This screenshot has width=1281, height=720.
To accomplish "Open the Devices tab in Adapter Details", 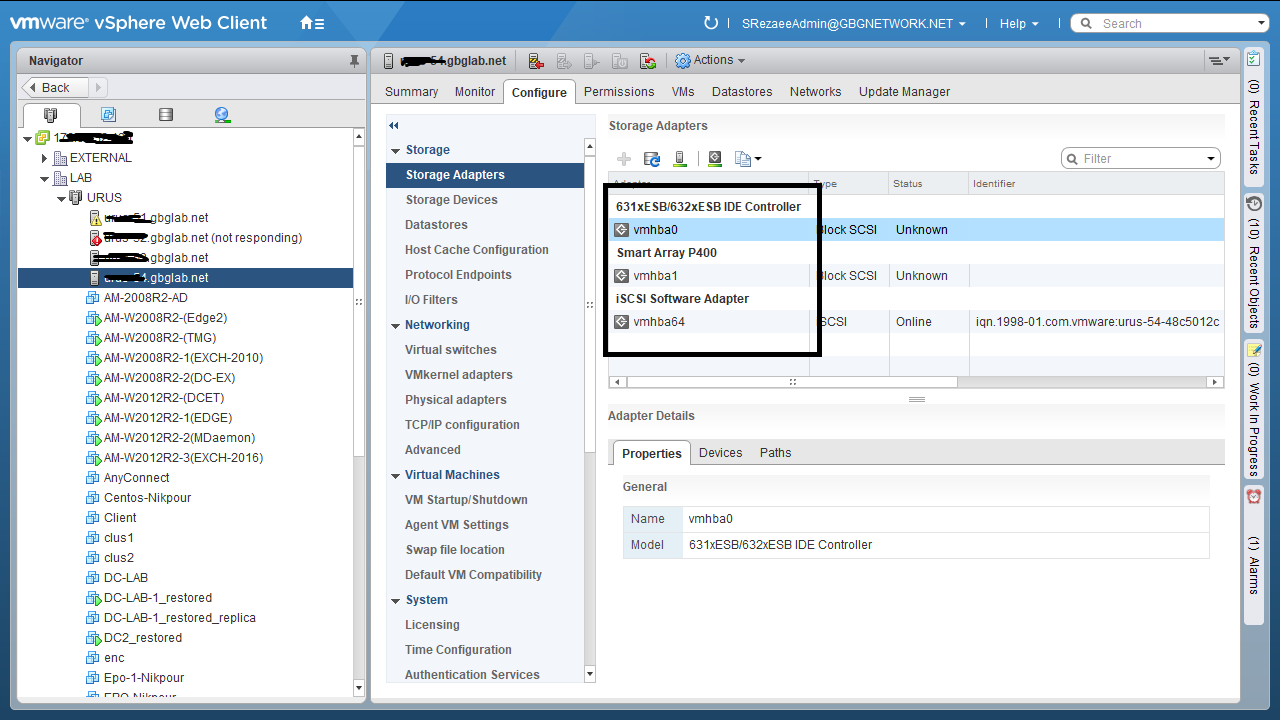I will tap(720, 453).
